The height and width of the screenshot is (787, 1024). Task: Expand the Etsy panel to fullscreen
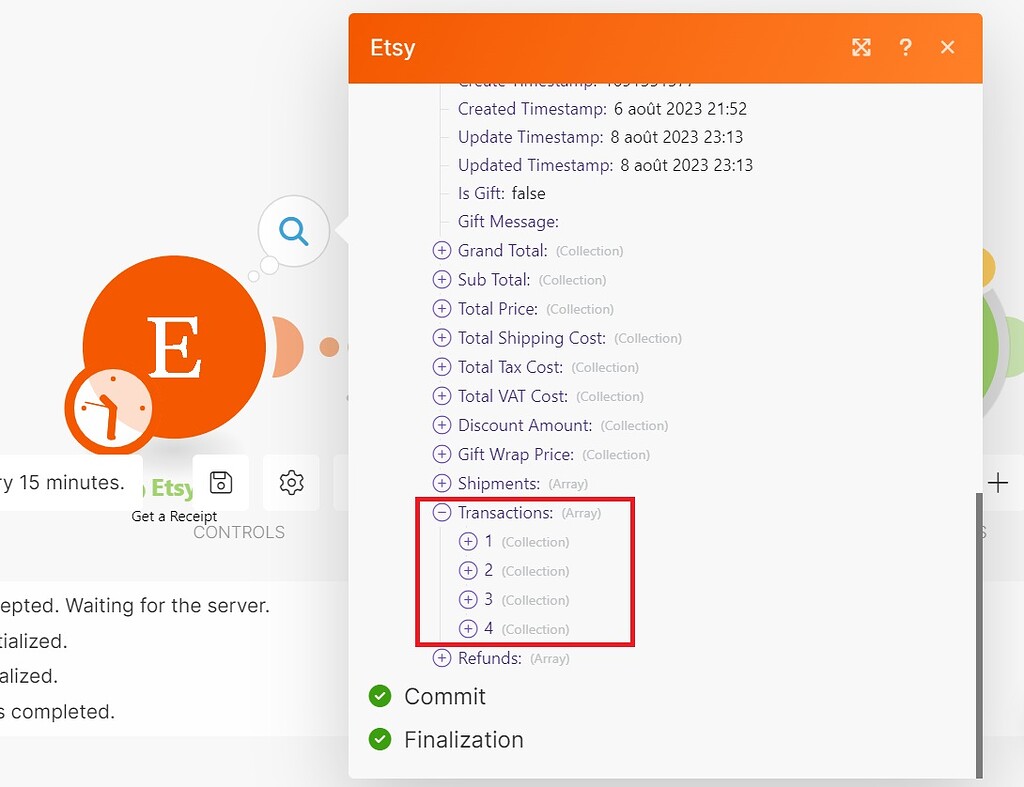(861, 47)
